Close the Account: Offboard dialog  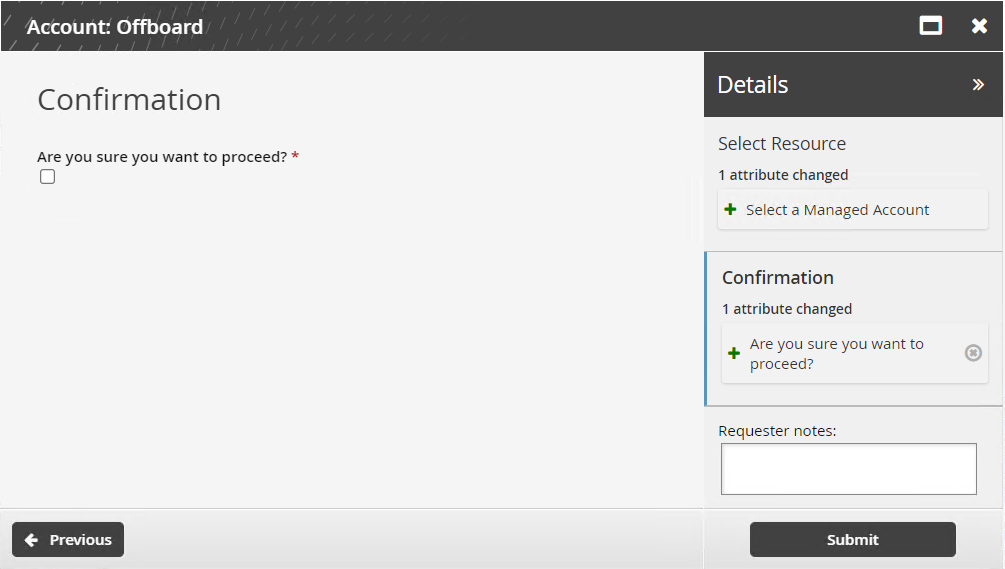[980, 26]
